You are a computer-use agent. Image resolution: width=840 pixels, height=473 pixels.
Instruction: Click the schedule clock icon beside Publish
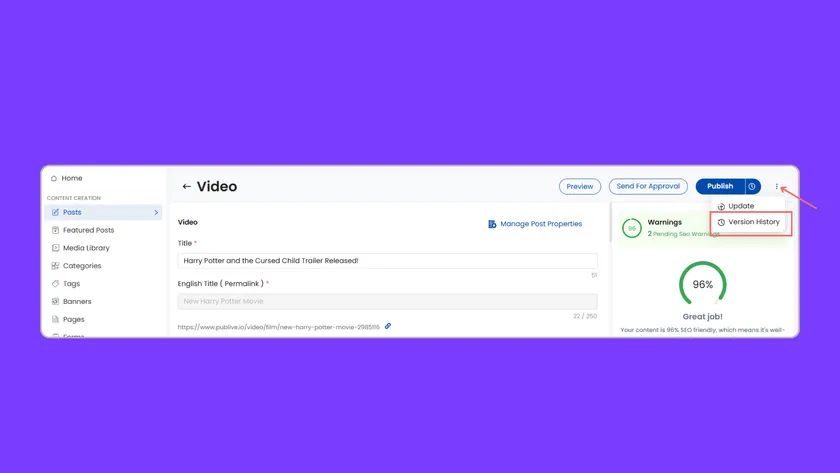pos(752,186)
